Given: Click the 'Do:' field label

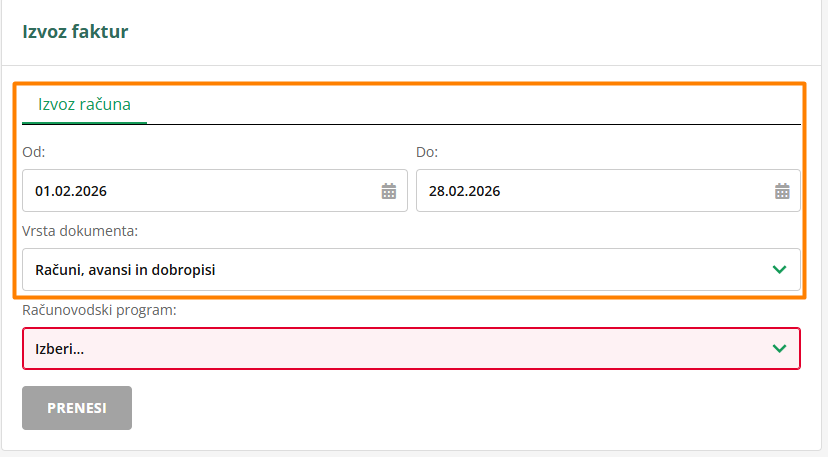Looking at the screenshot, I should click(x=427, y=152).
